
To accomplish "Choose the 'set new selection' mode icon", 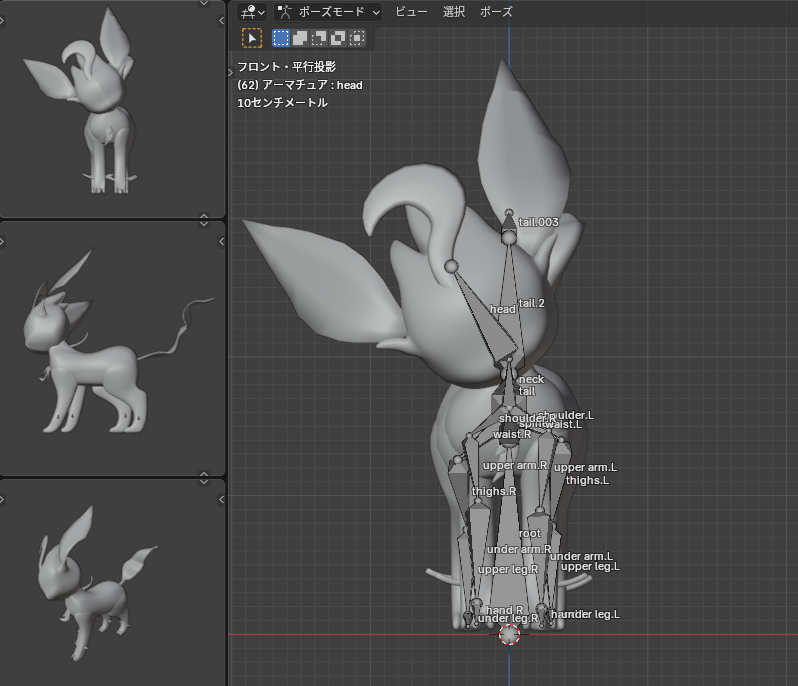I will point(281,38).
